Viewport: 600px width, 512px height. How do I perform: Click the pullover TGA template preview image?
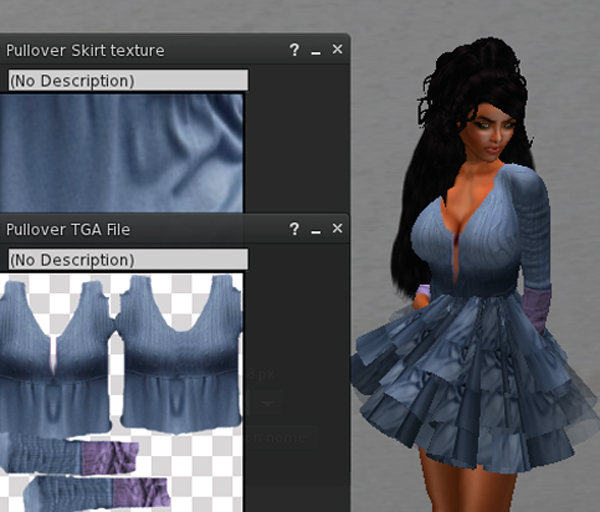[x=121, y=392]
